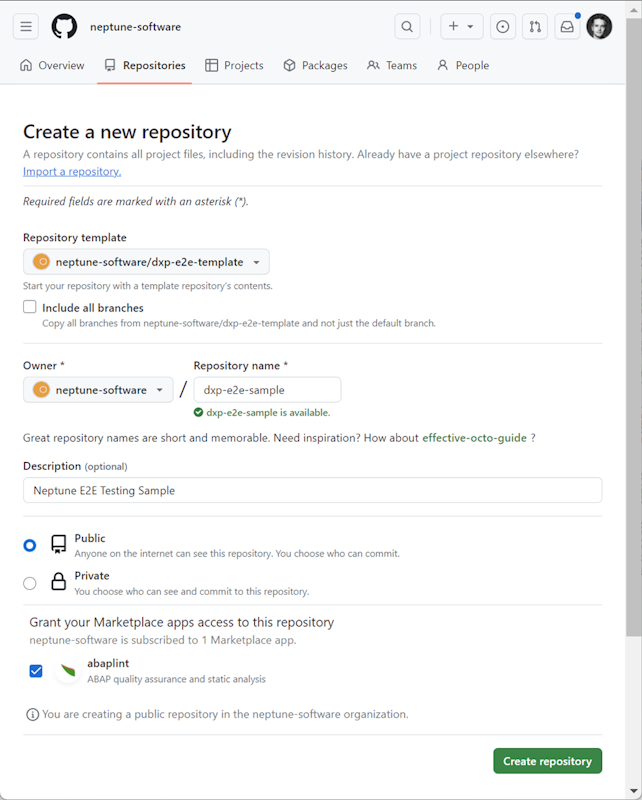Expand the plus create-new dropdown caret

pos(471,27)
